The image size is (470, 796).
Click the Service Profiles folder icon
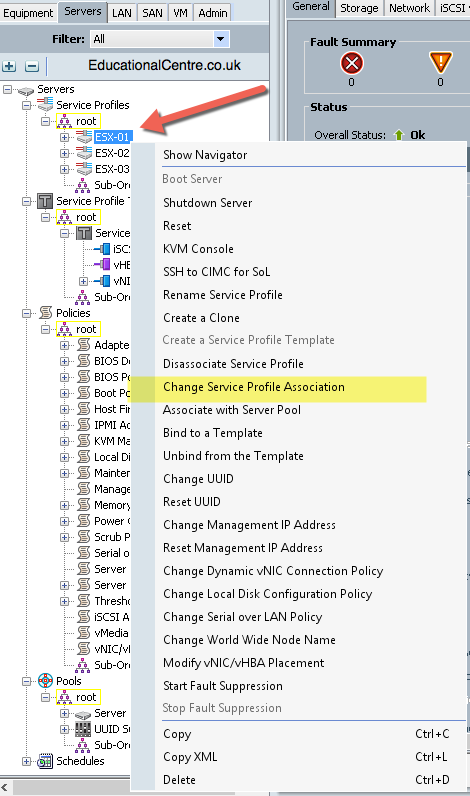click(45, 105)
